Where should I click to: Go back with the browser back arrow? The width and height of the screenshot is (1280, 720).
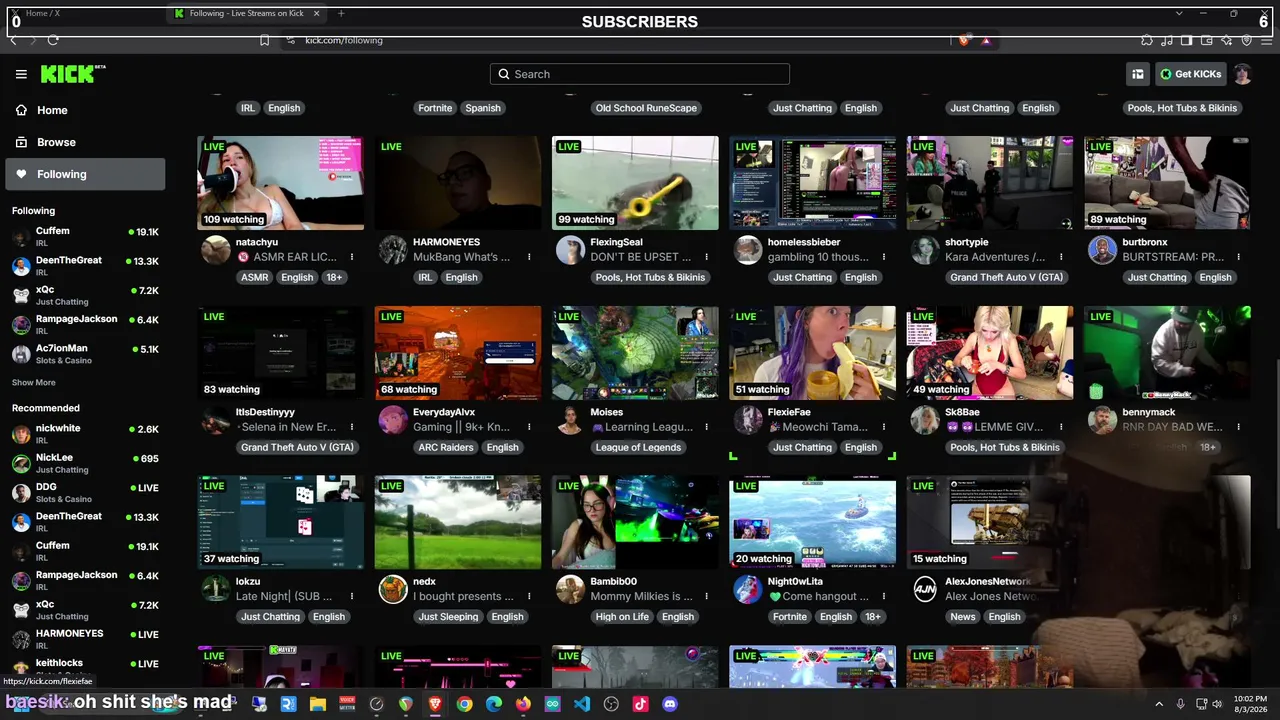click(12, 40)
